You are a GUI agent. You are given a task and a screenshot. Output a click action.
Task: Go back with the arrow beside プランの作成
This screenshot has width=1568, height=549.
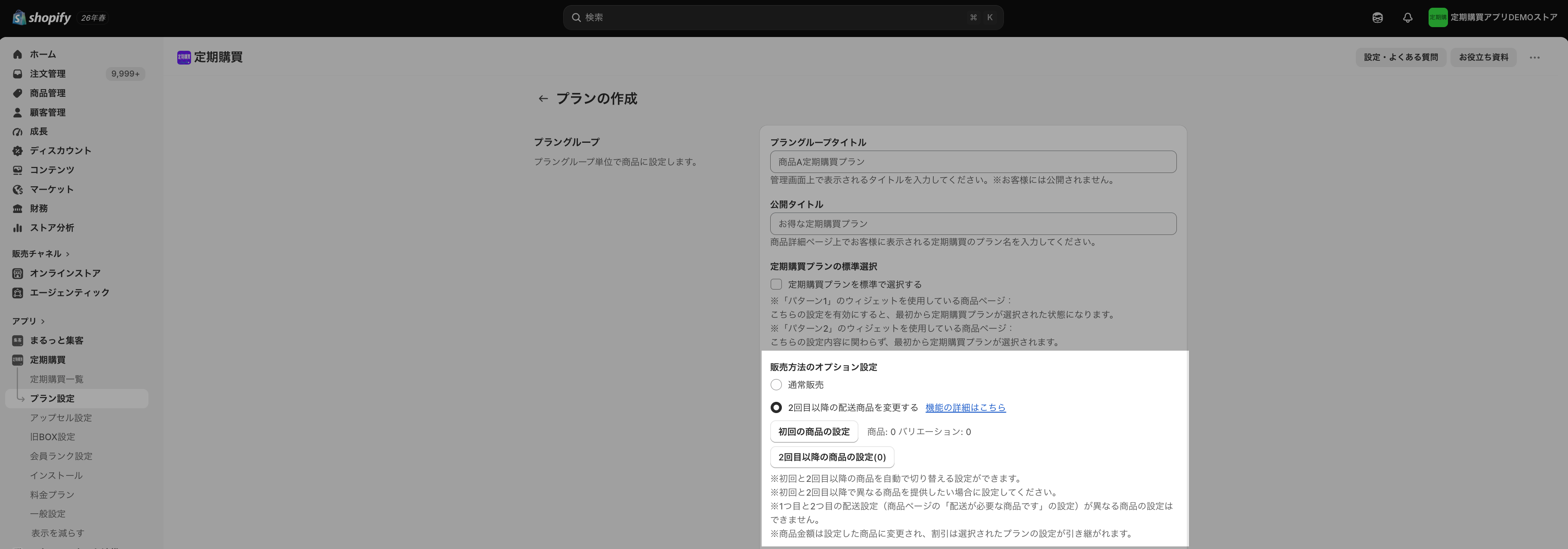[x=543, y=99]
